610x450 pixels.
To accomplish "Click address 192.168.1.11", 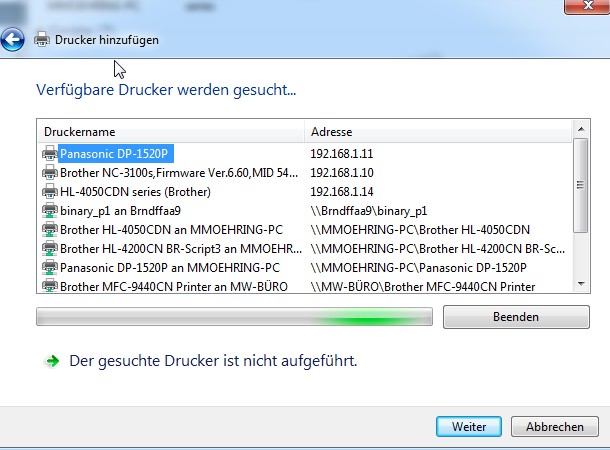I will click(x=342, y=154).
